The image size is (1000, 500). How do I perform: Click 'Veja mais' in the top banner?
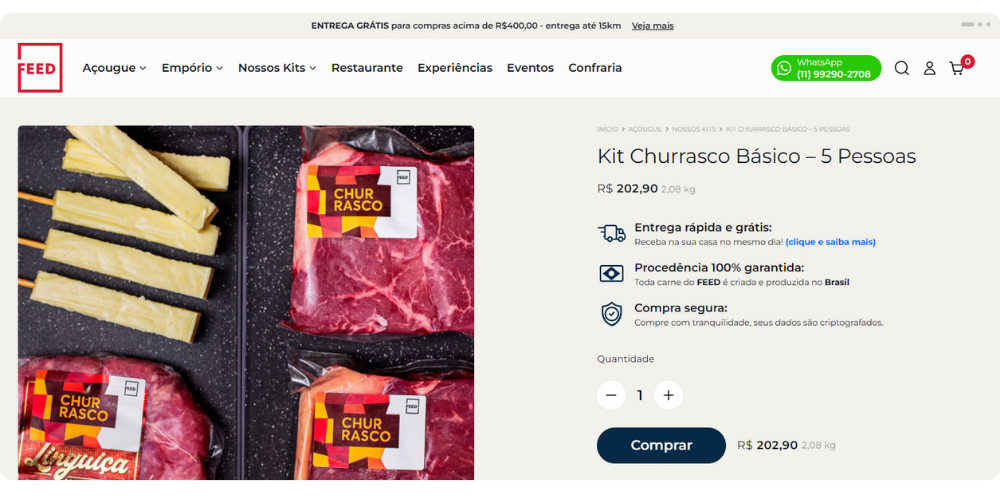point(652,26)
